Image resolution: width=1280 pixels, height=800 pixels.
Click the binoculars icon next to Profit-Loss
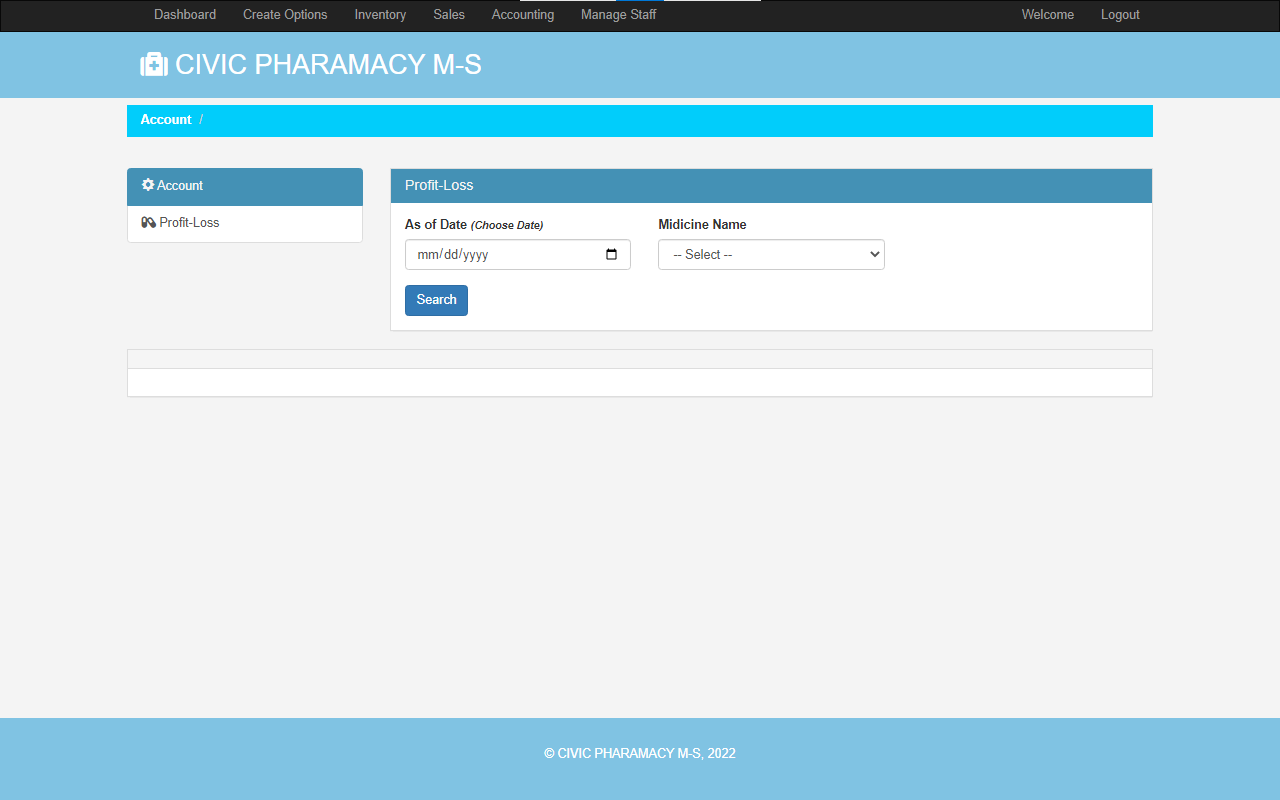coord(147,222)
